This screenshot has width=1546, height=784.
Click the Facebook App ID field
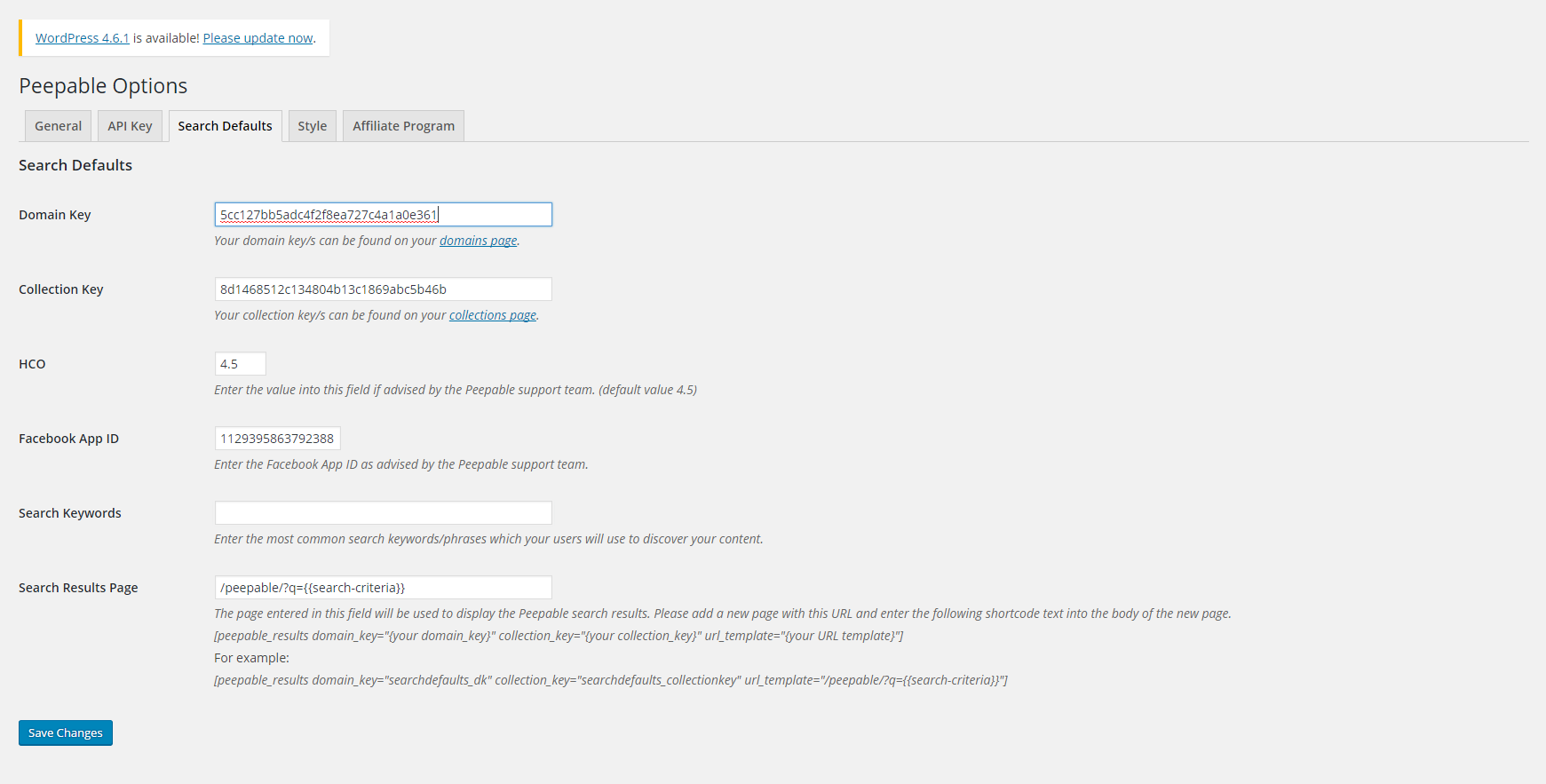(278, 438)
